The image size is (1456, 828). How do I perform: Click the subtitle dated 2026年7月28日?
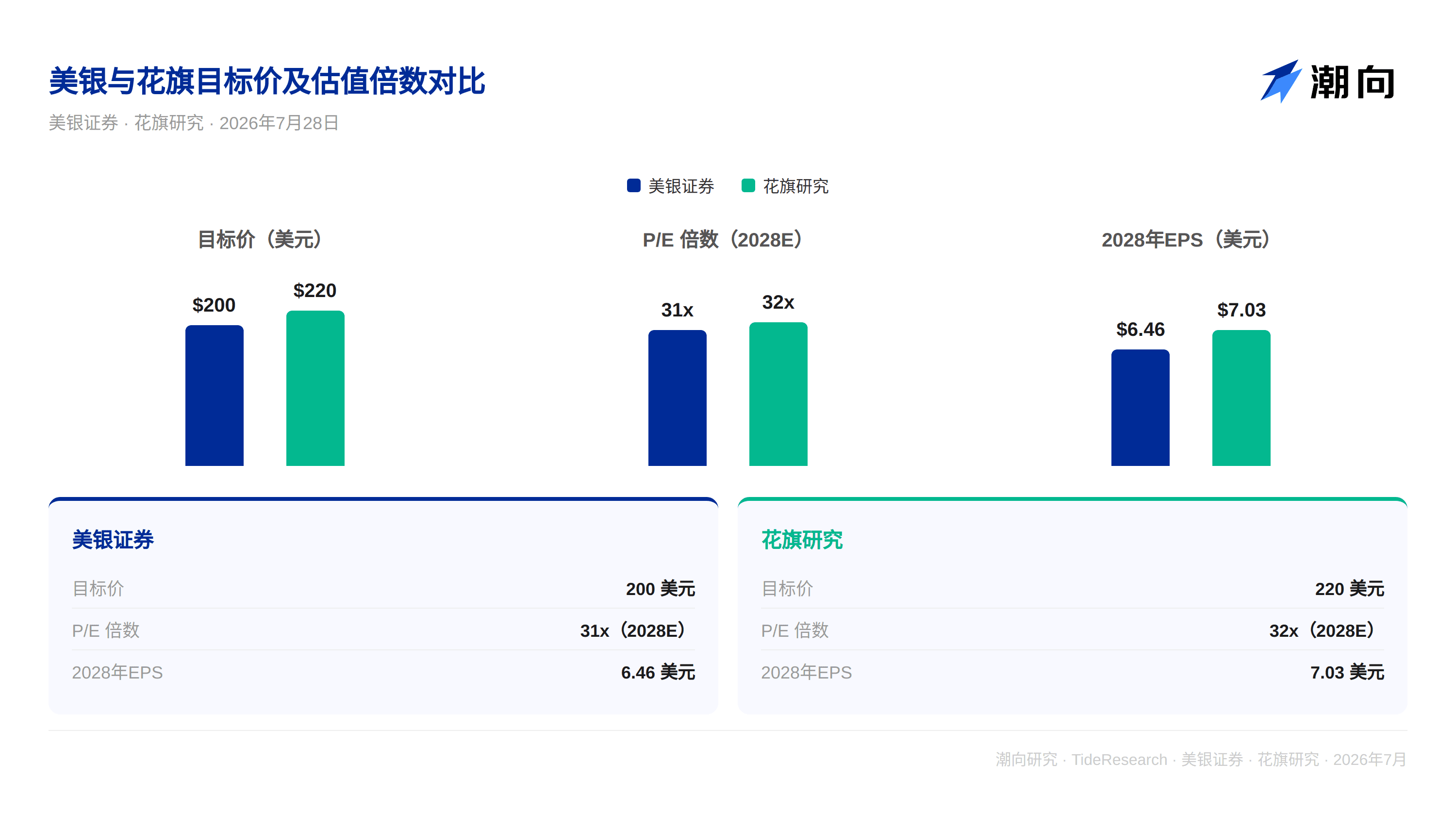tap(194, 123)
